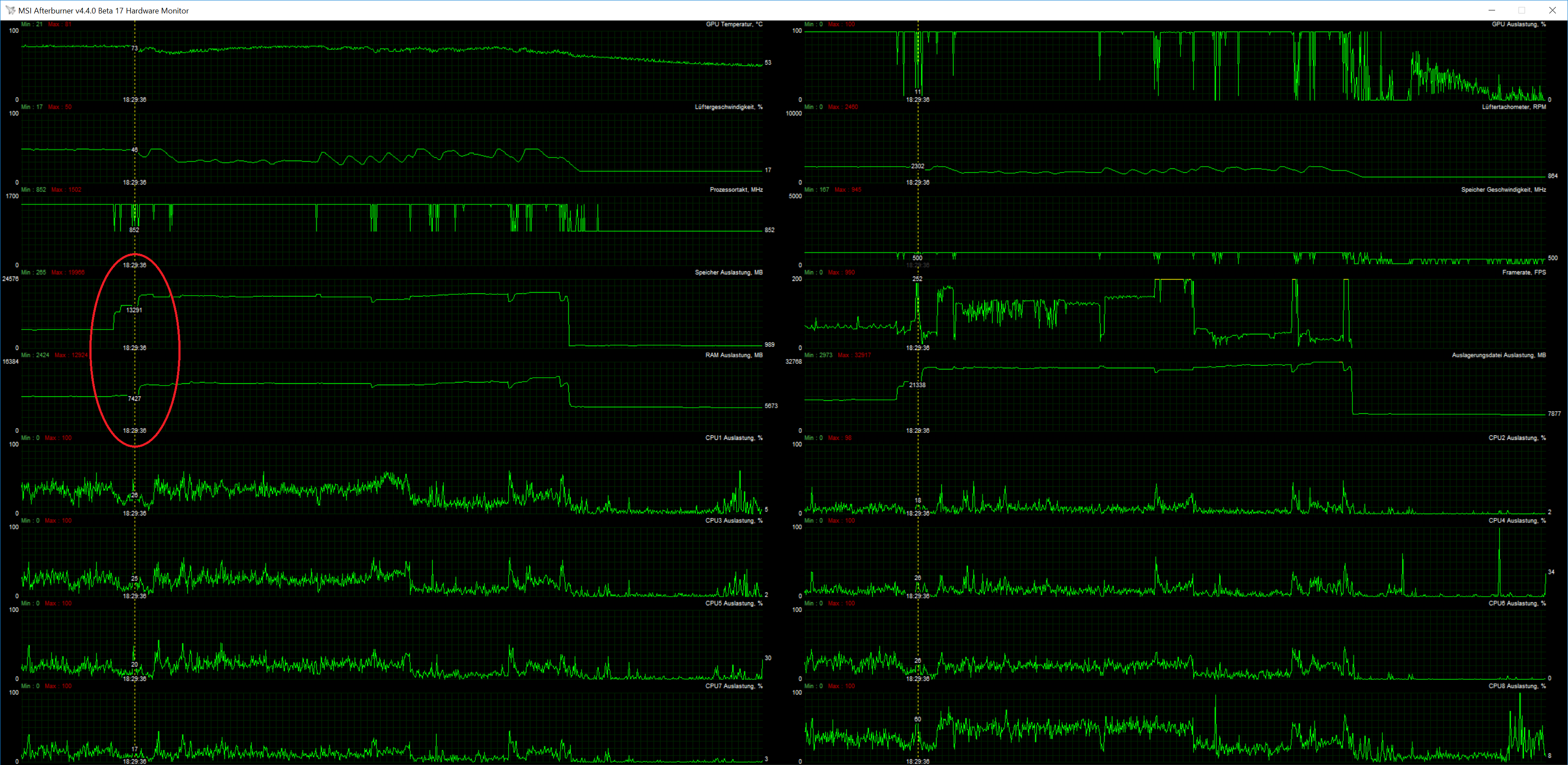Click the Speicher Geschwindigkeit, MHz label

(1503, 190)
